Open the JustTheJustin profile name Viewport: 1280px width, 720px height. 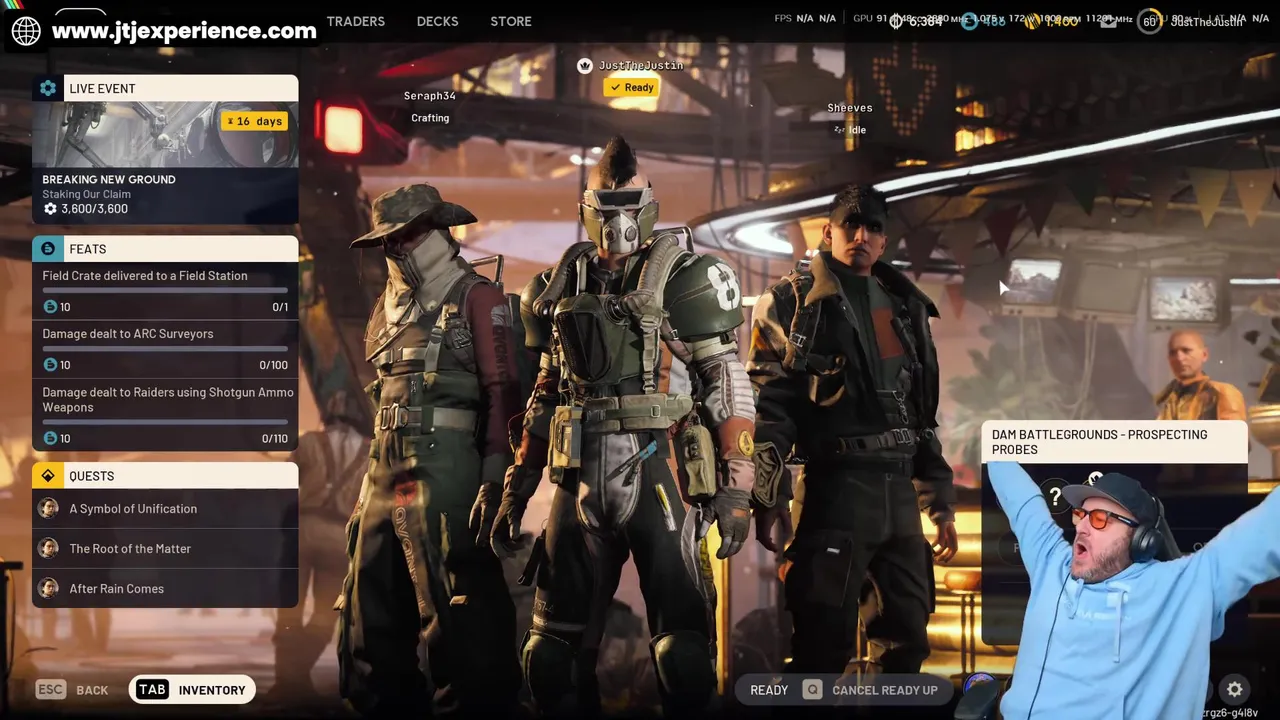point(1207,21)
